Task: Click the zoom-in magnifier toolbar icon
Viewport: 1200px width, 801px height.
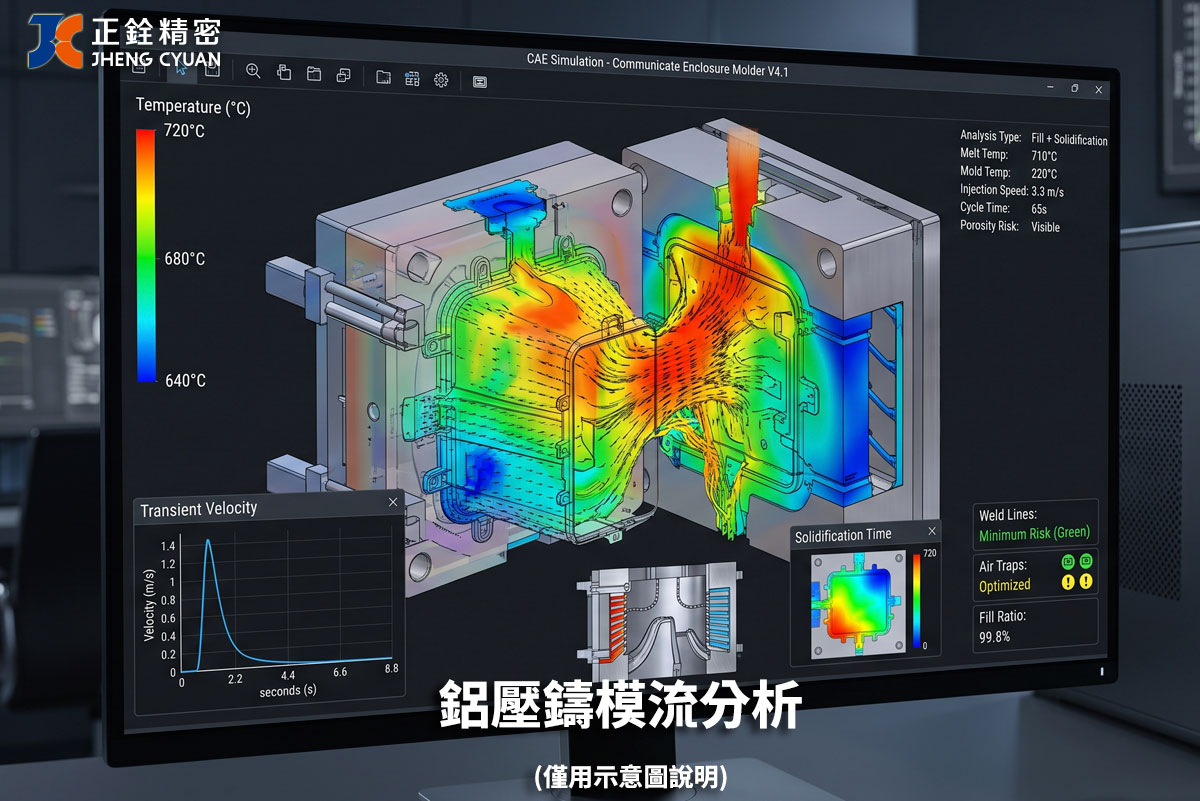Action: click(x=253, y=71)
